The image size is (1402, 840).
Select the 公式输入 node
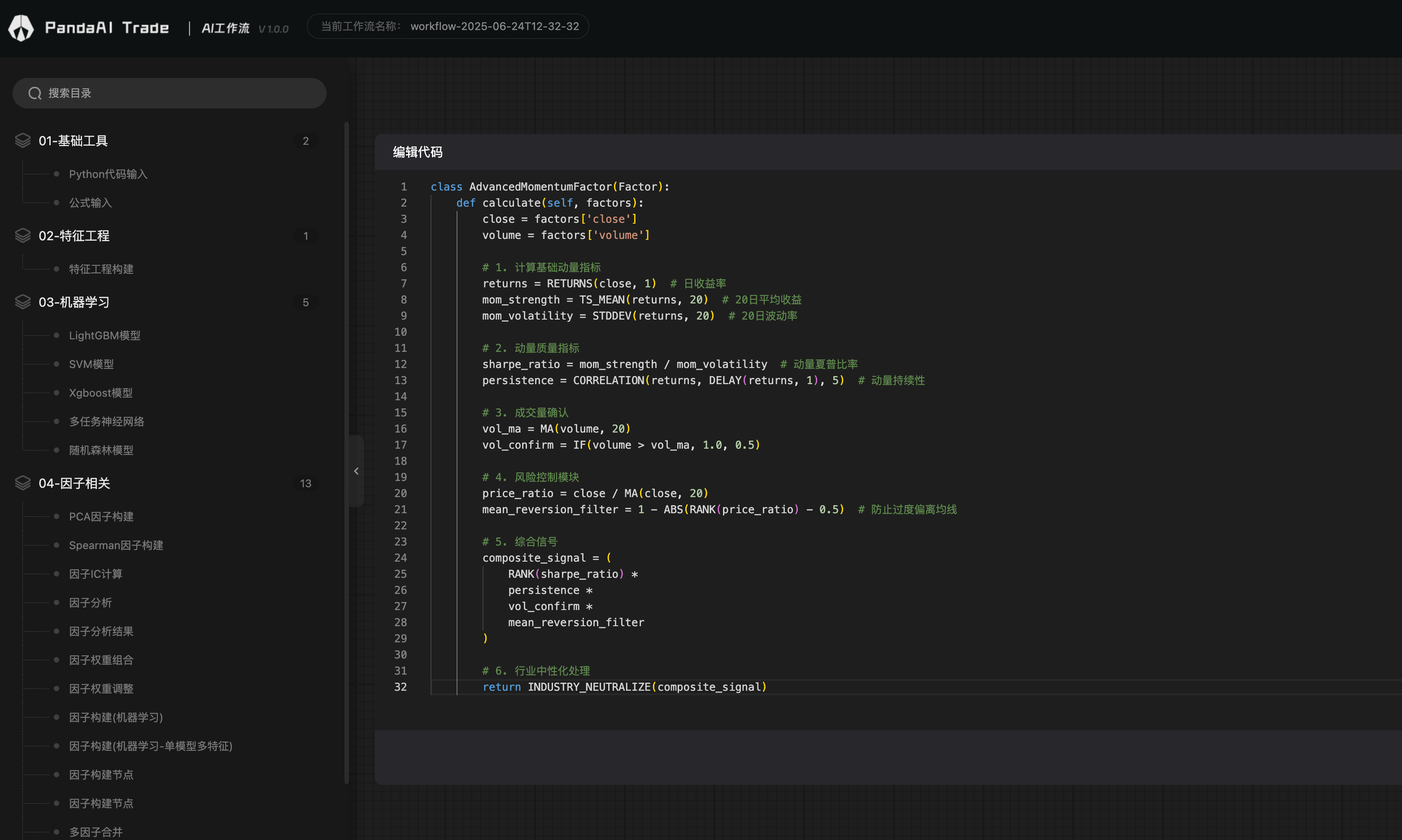click(x=91, y=203)
